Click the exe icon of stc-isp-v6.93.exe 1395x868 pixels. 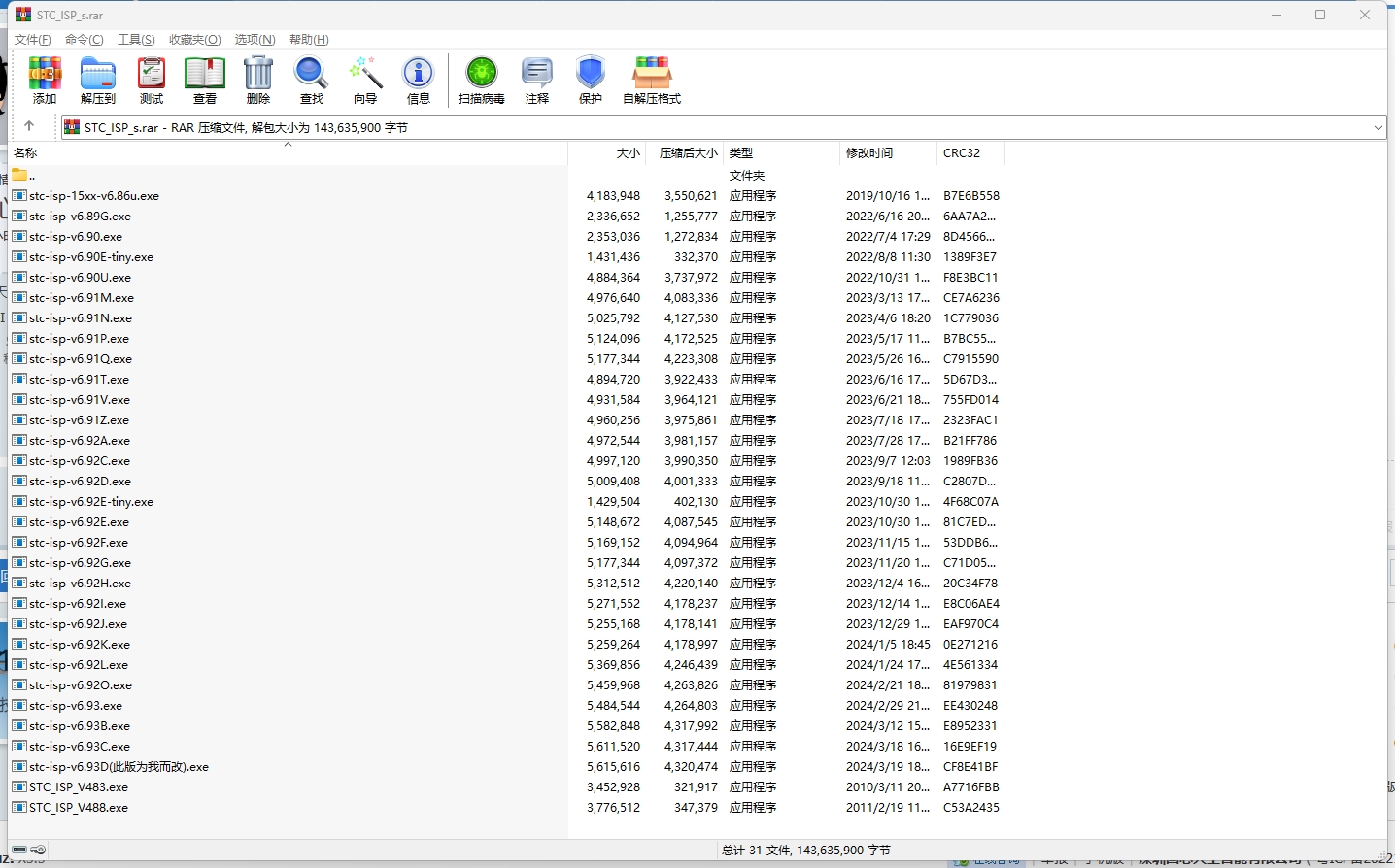pos(19,705)
